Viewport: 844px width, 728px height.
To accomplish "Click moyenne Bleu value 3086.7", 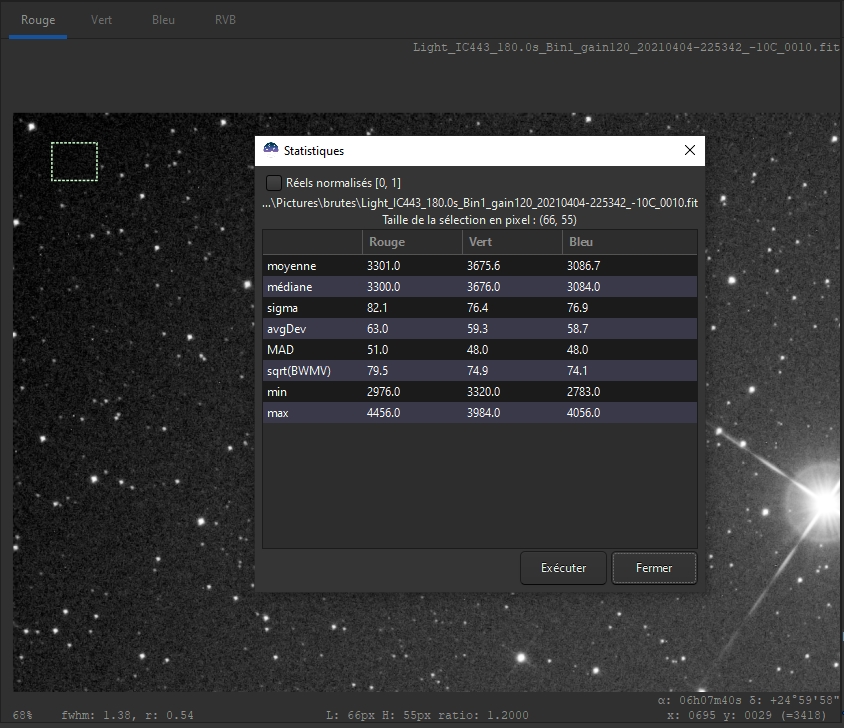I will coord(583,266).
